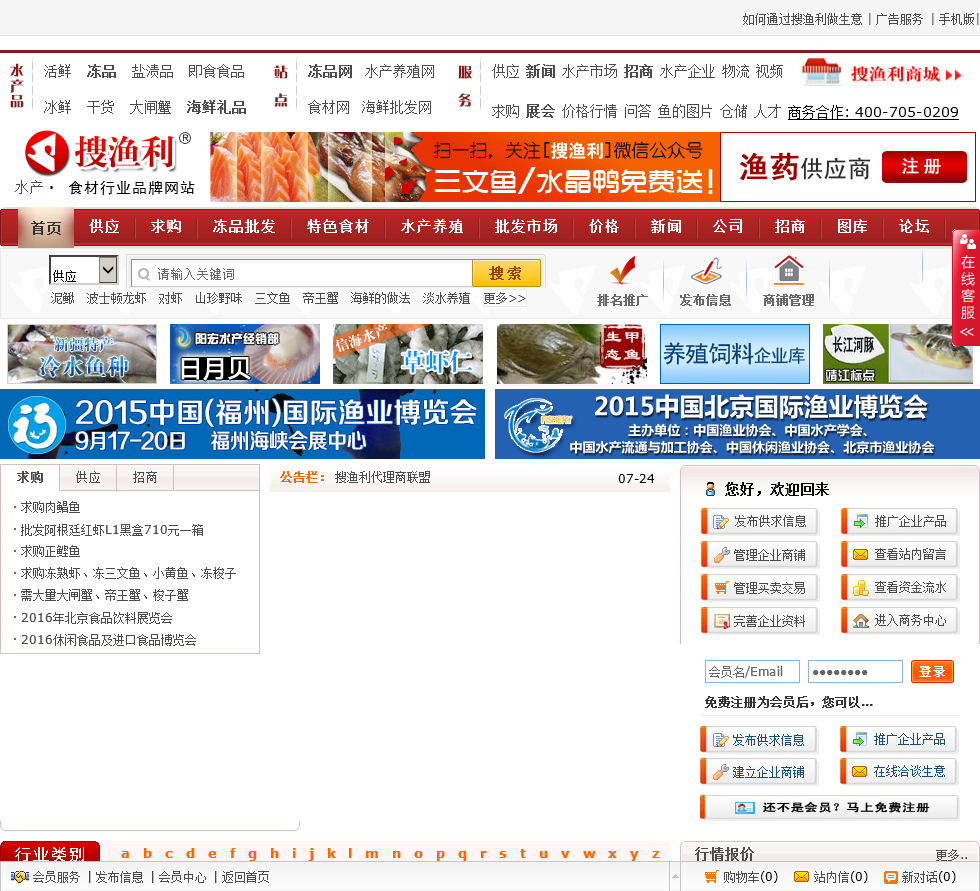Switch to the 供应 list tab
The image size is (980, 891).
(x=88, y=477)
